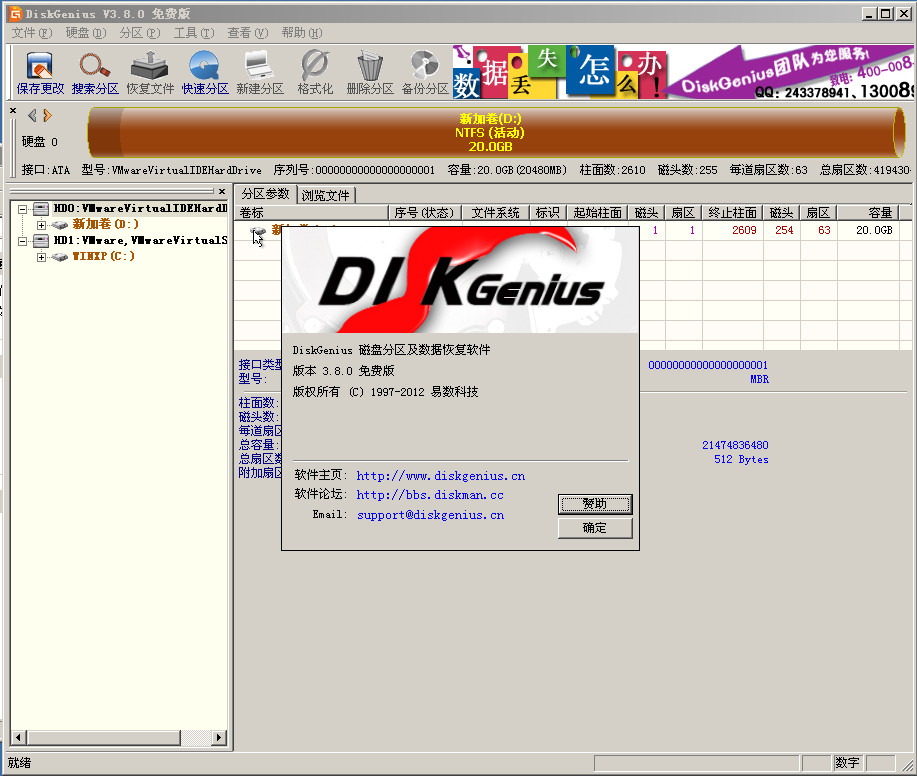Click the volume icon in the partition table row
Image resolution: width=917 pixels, height=776 pixels.
258,233
